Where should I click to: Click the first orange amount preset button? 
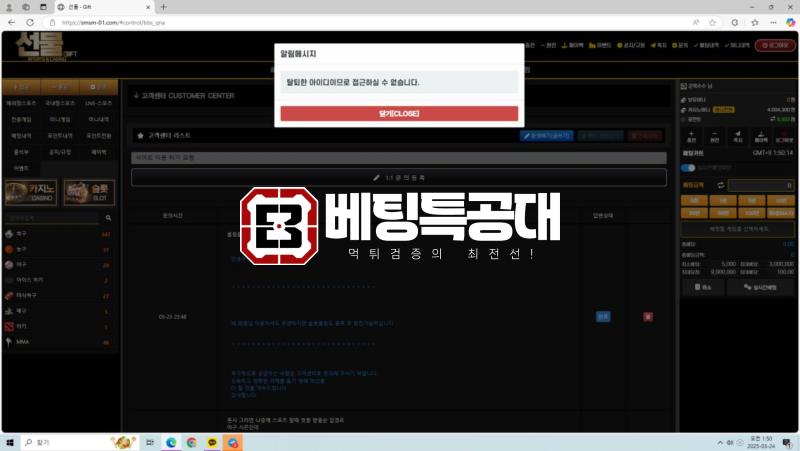(x=694, y=201)
